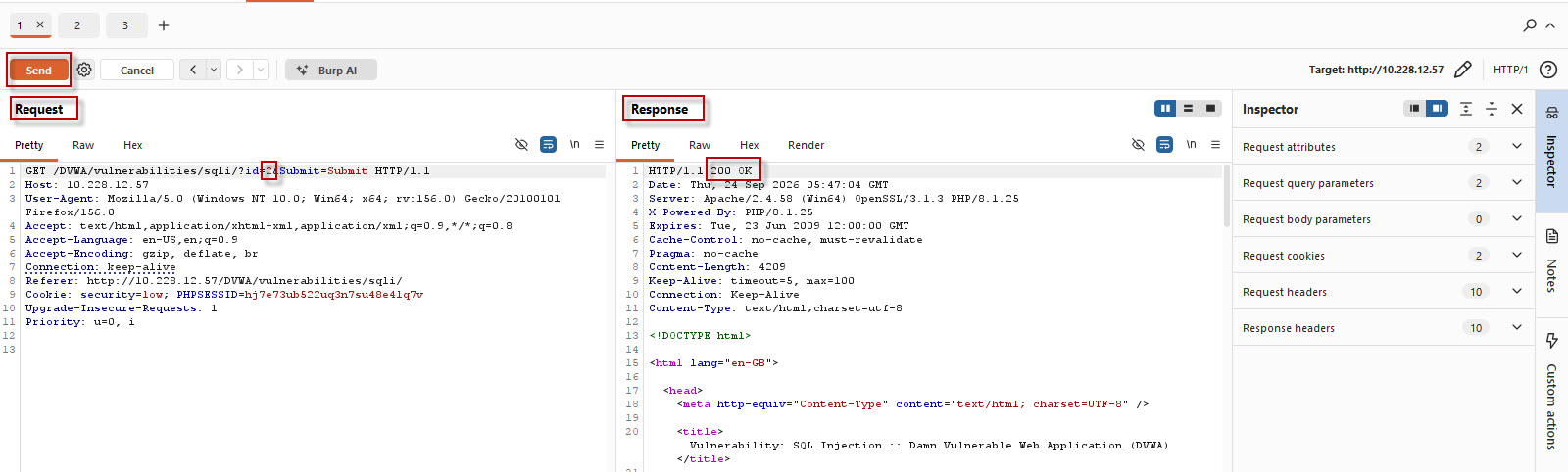Screen dimensions: 1568x472
Task: Select Raw view in Request pane
Action: tap(83, 145)
